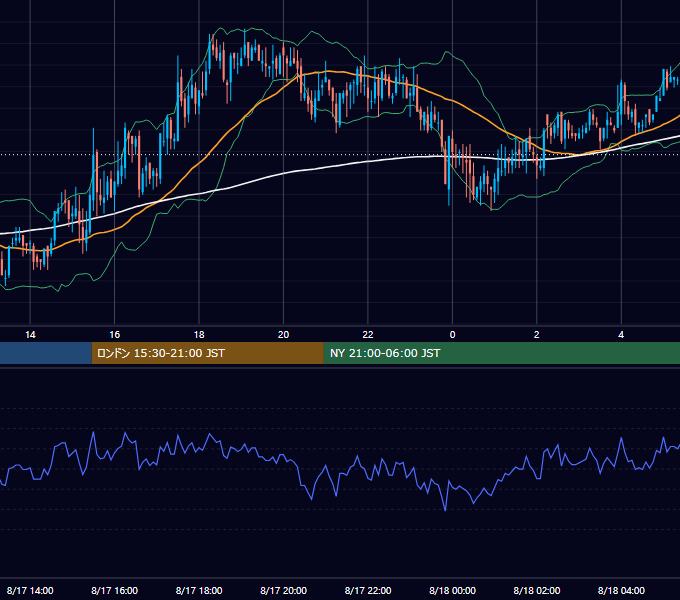Click the NY 21:00-06:00 JST session bar
680x600 pixels.
(502, 353)
